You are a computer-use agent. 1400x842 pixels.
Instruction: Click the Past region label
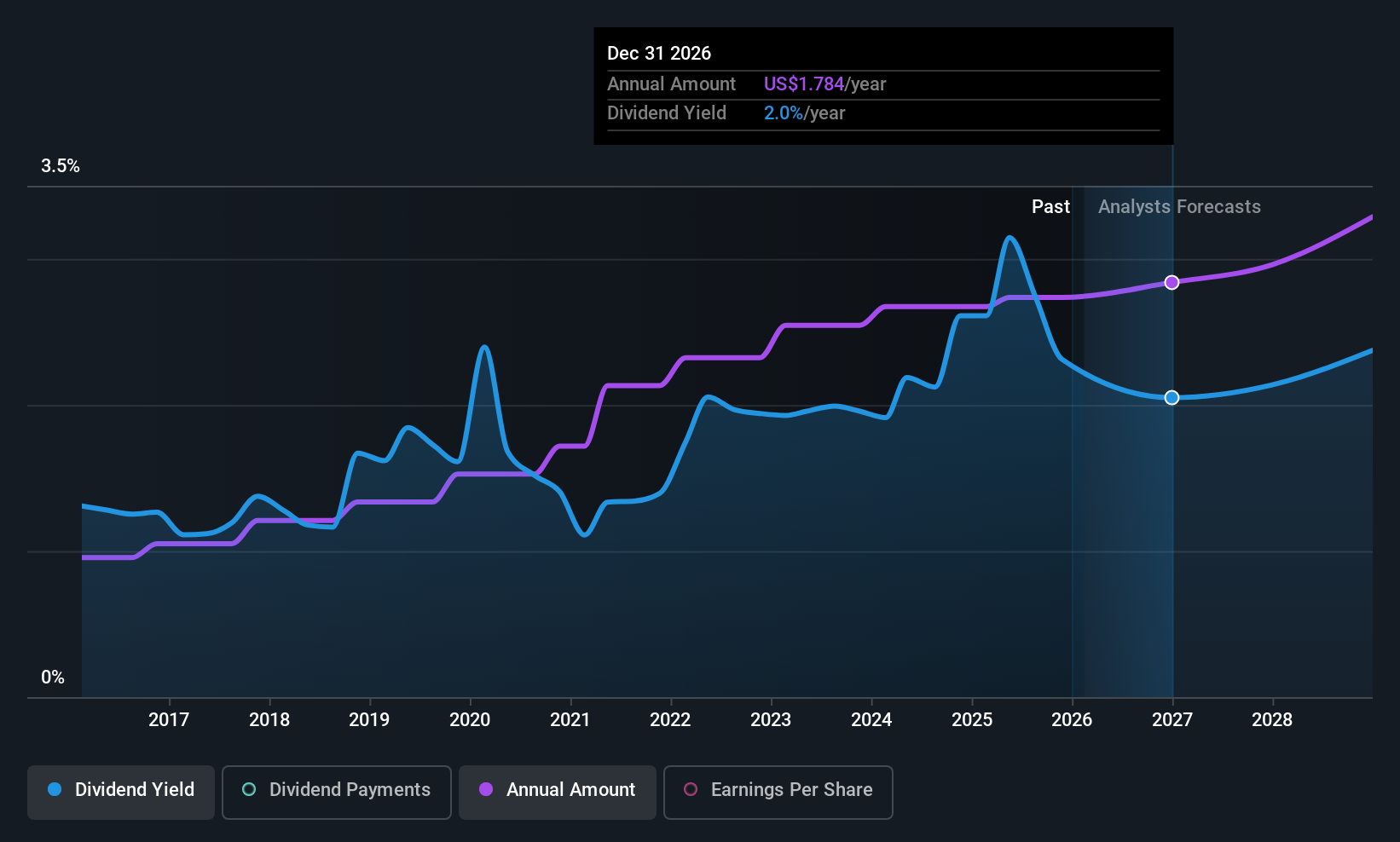[1050, 207]
